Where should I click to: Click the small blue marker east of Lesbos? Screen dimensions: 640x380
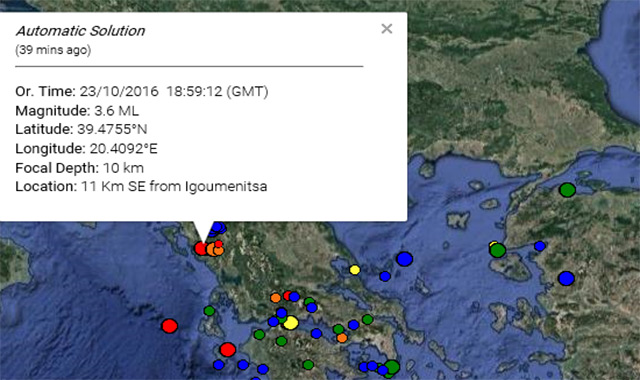coord(540,246)
